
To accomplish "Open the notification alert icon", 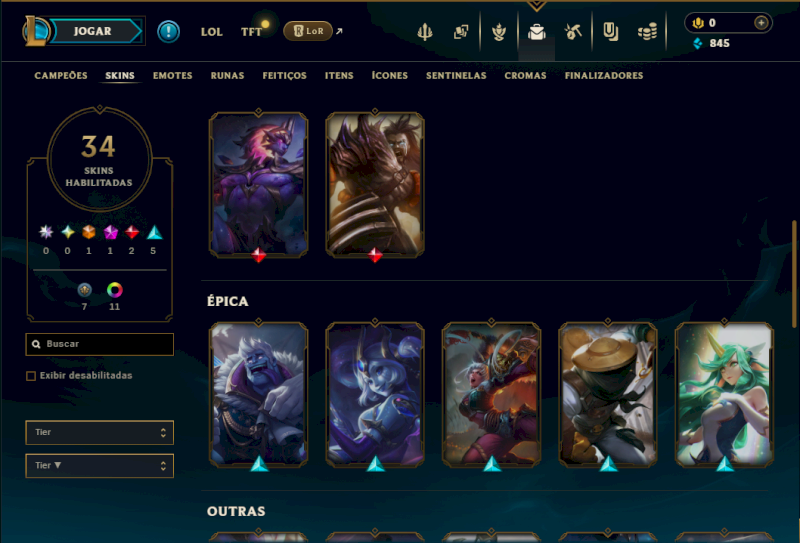I will coord(168,32).
